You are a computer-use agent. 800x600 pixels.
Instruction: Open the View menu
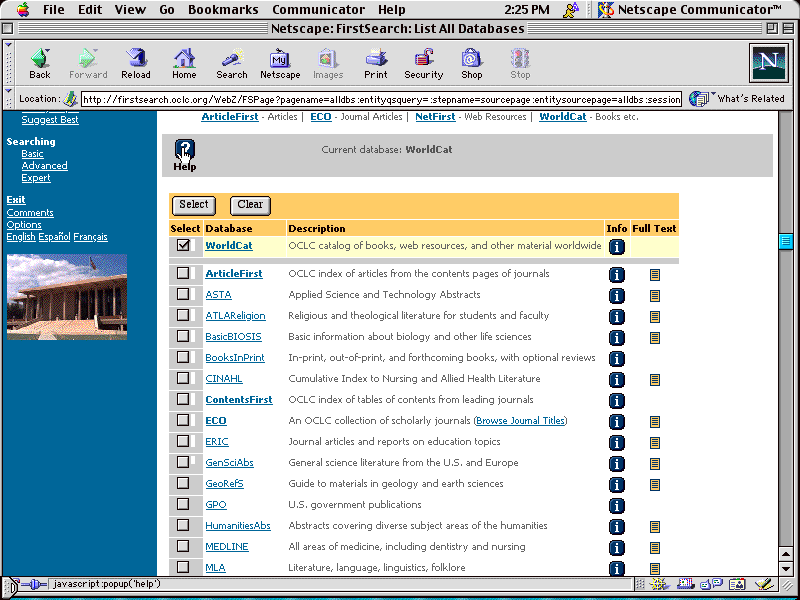pyautogui.click(x=130, y=9)
